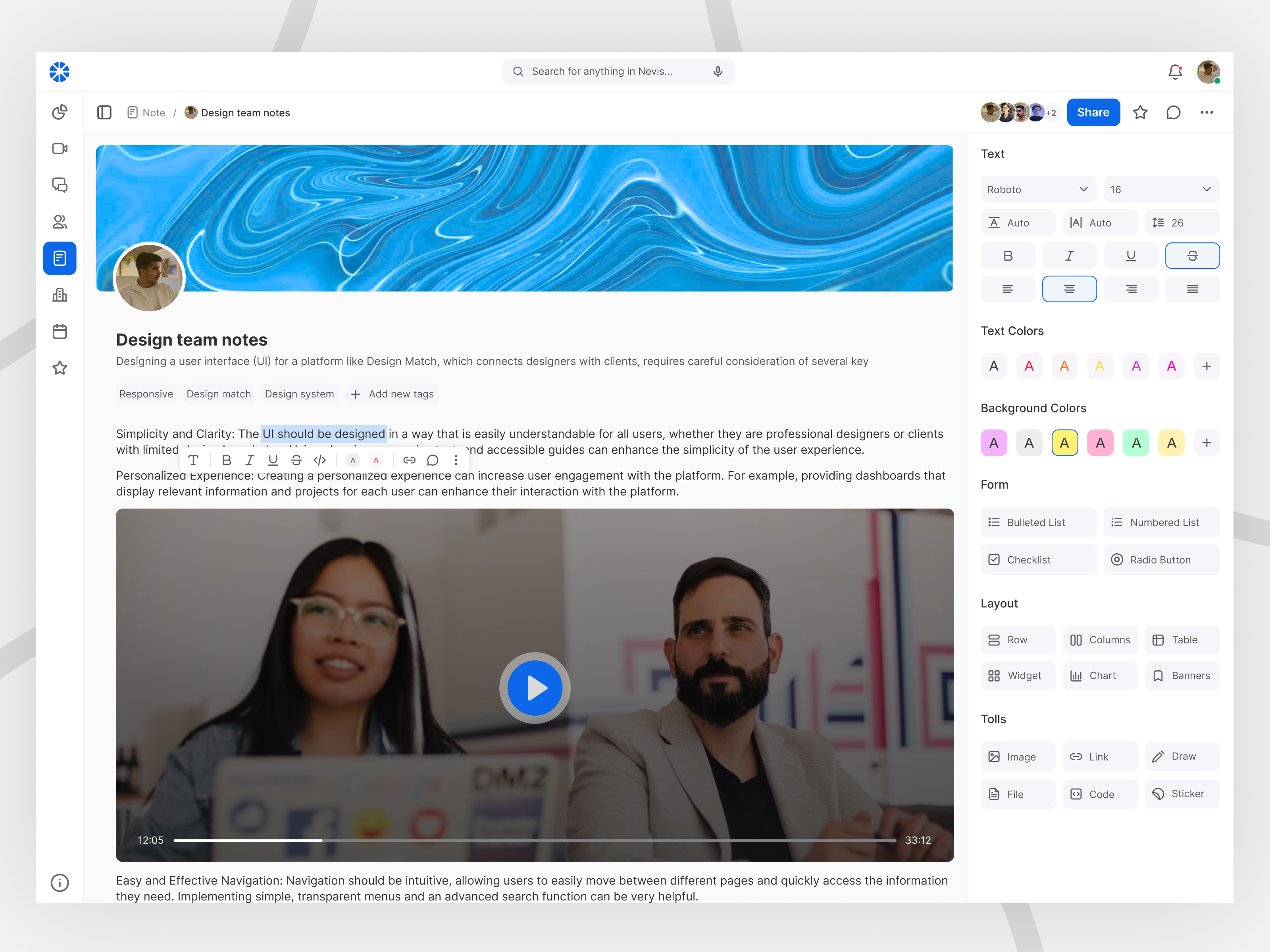
Task: Select the yellow background color swatch
Action: [x=1064, y=443]
